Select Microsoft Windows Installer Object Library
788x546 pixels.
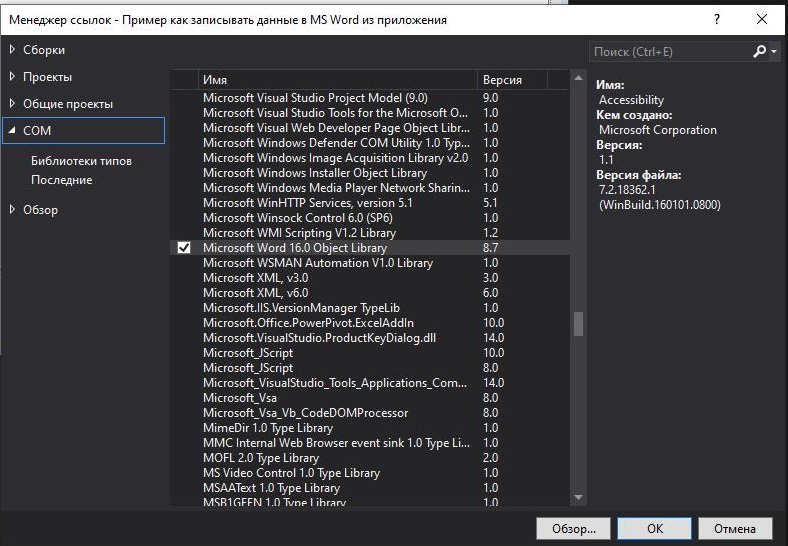tap(370, 172)
